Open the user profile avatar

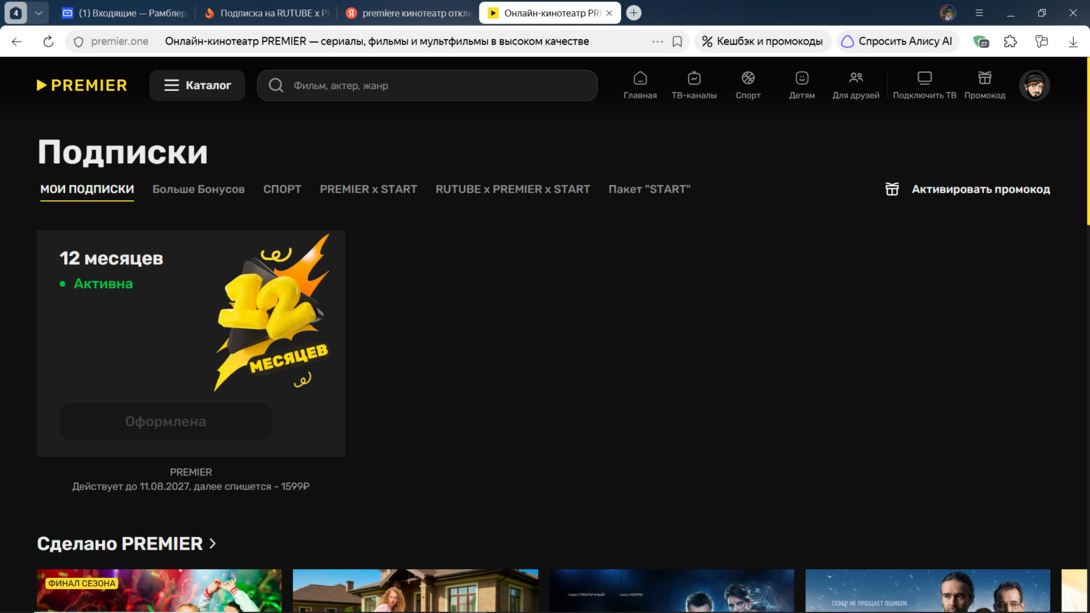(x=1034, y=85)
